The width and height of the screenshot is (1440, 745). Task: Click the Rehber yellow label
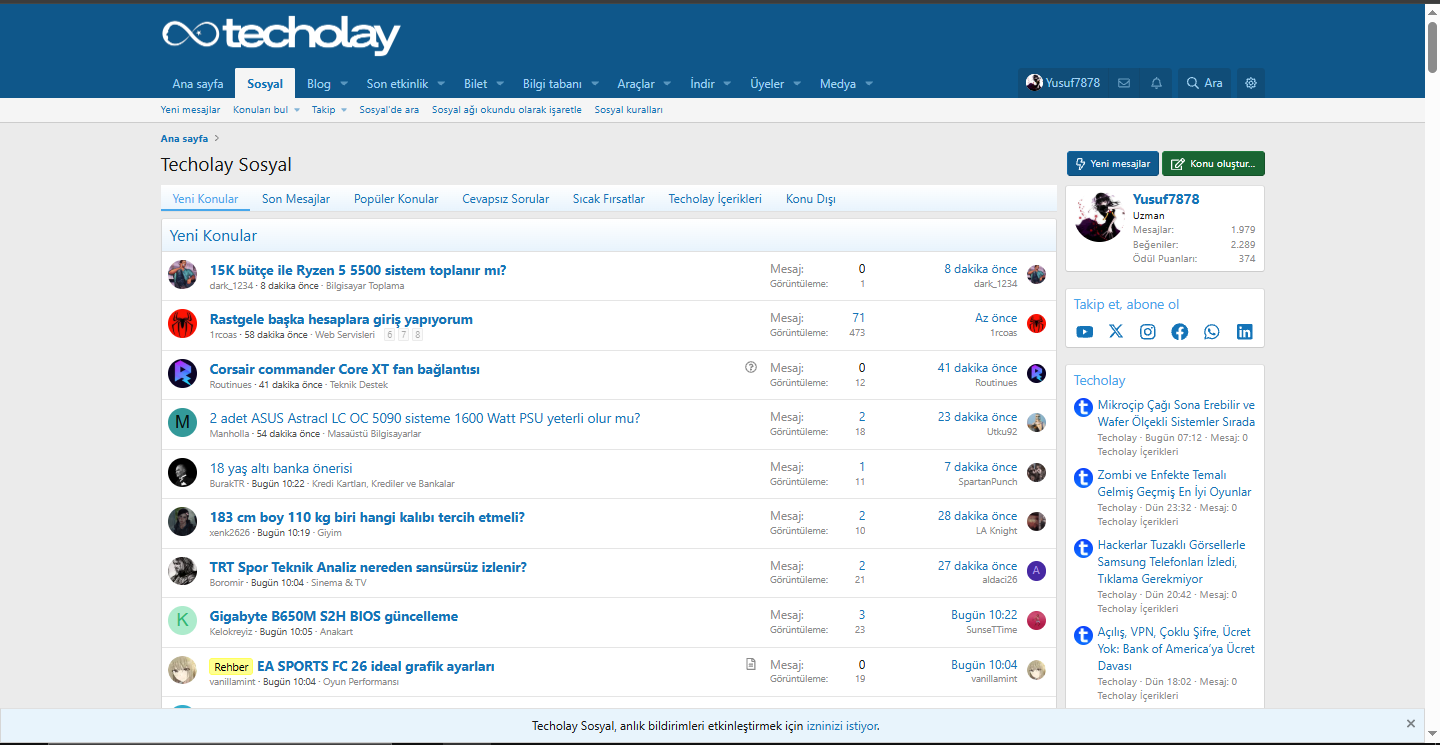tap(231, 666)
